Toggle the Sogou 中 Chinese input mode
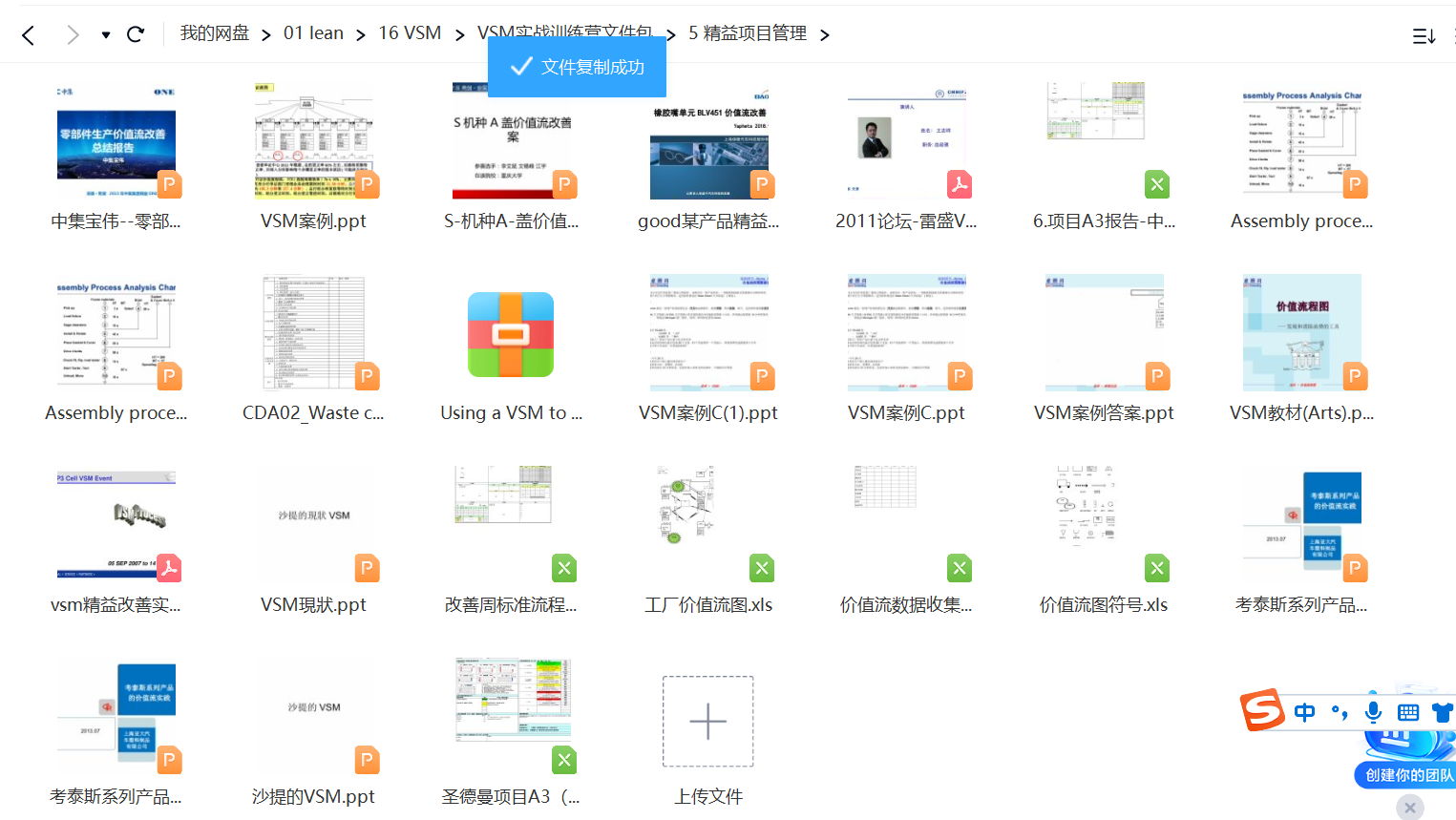This screenshot has height=820, width=1456. coord(1304,712)
